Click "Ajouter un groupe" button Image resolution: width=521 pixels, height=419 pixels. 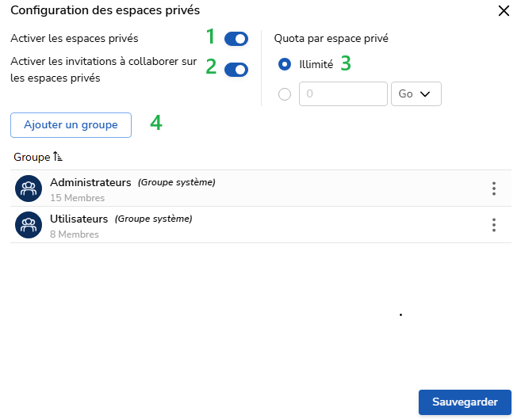[71, 125]
